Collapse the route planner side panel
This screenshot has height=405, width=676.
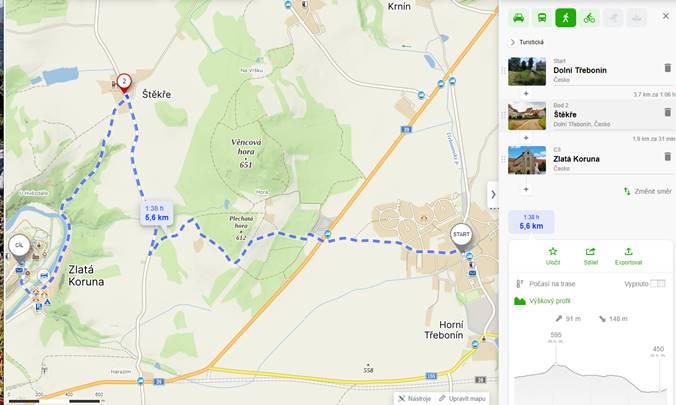coord(493,195)
